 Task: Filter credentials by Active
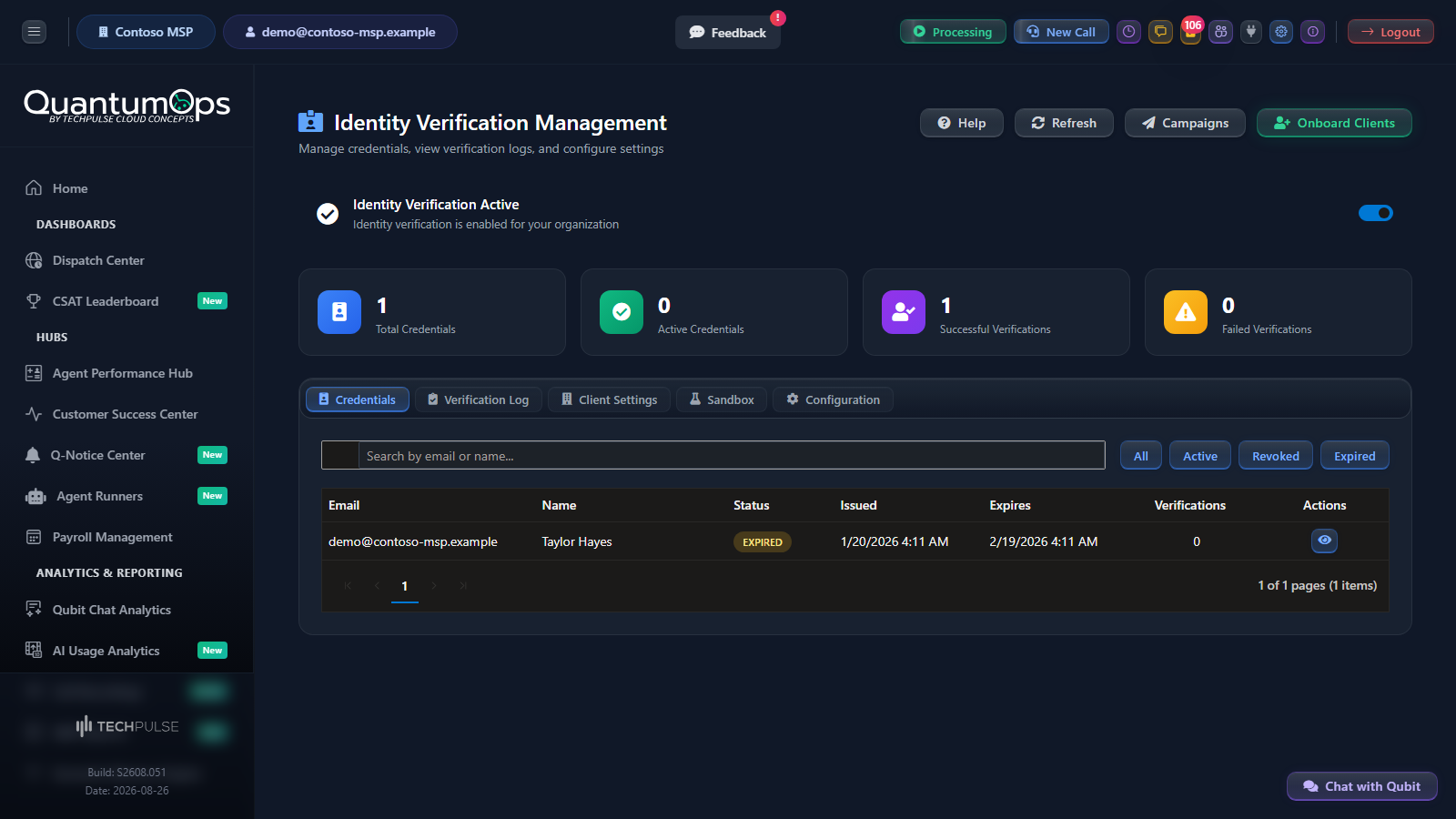(x=1200, y=456)
